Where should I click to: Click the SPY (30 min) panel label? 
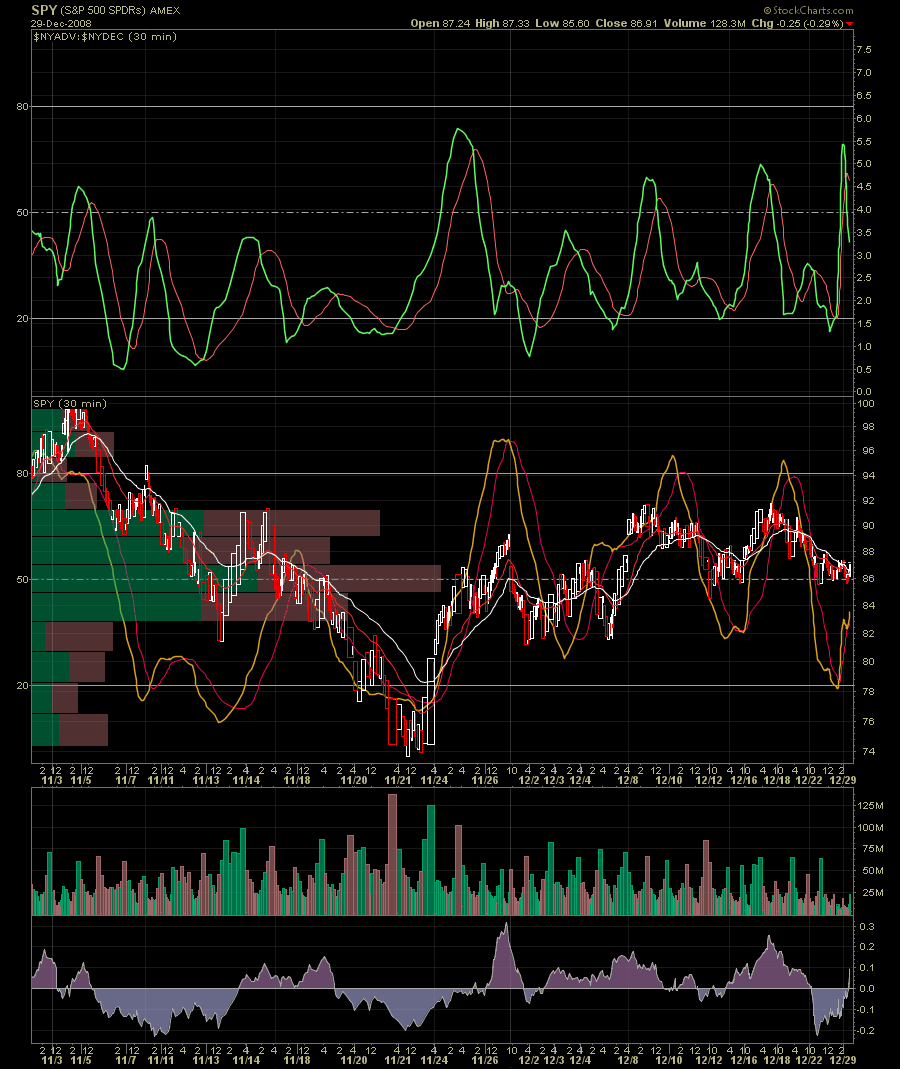tap(70, 404)
